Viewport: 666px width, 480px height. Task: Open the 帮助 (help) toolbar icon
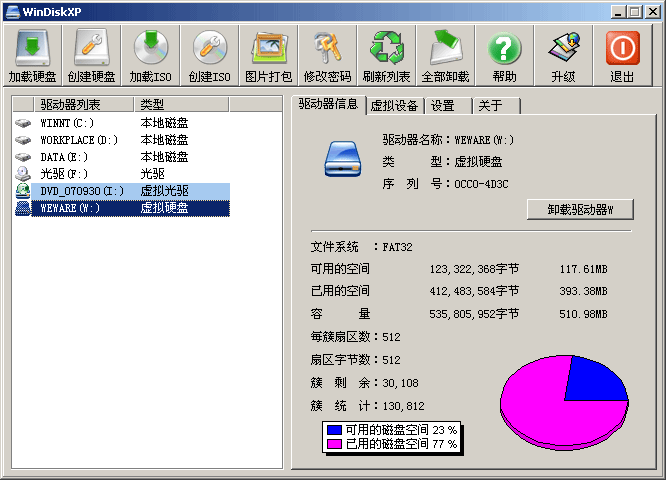click(505, 57)
